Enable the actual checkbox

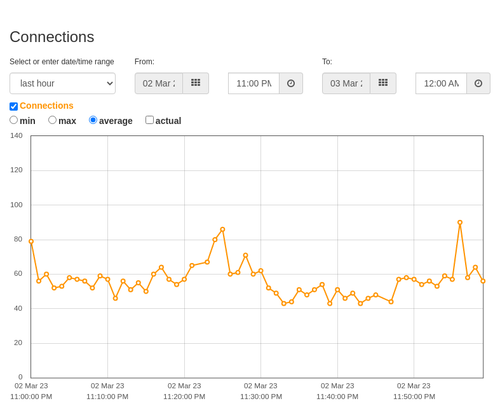[x=149, y=120]
